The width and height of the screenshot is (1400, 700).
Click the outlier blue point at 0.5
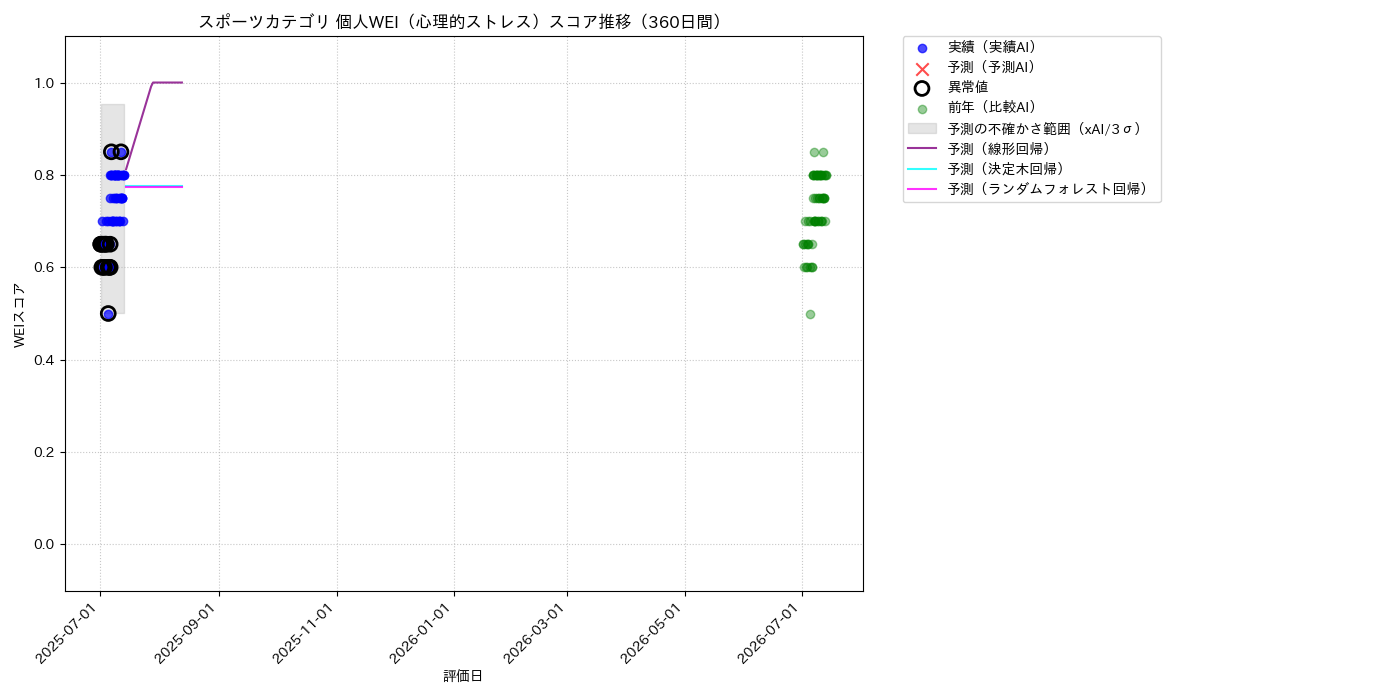click(x=108, y=314)
